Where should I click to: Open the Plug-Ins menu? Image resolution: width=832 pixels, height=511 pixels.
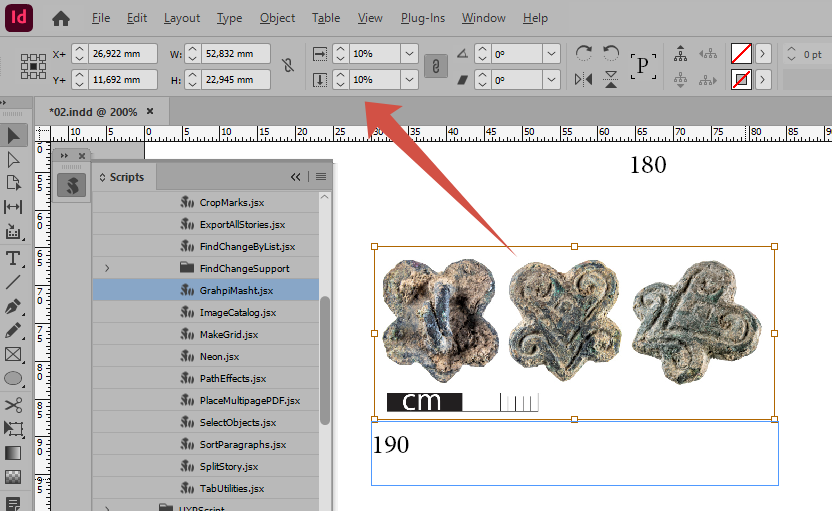click(423, 18)
